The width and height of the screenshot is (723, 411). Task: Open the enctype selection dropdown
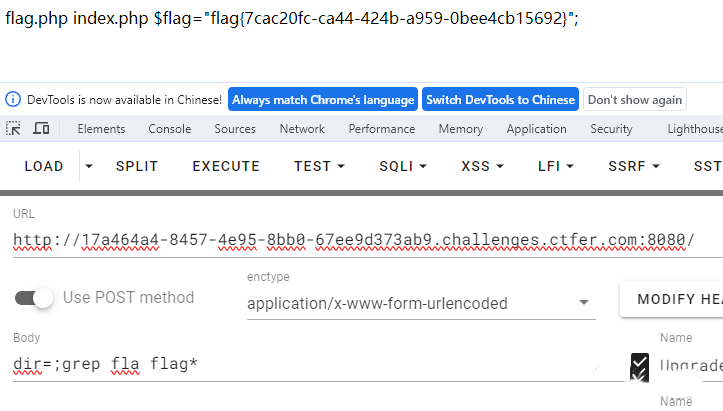point(421,303)
